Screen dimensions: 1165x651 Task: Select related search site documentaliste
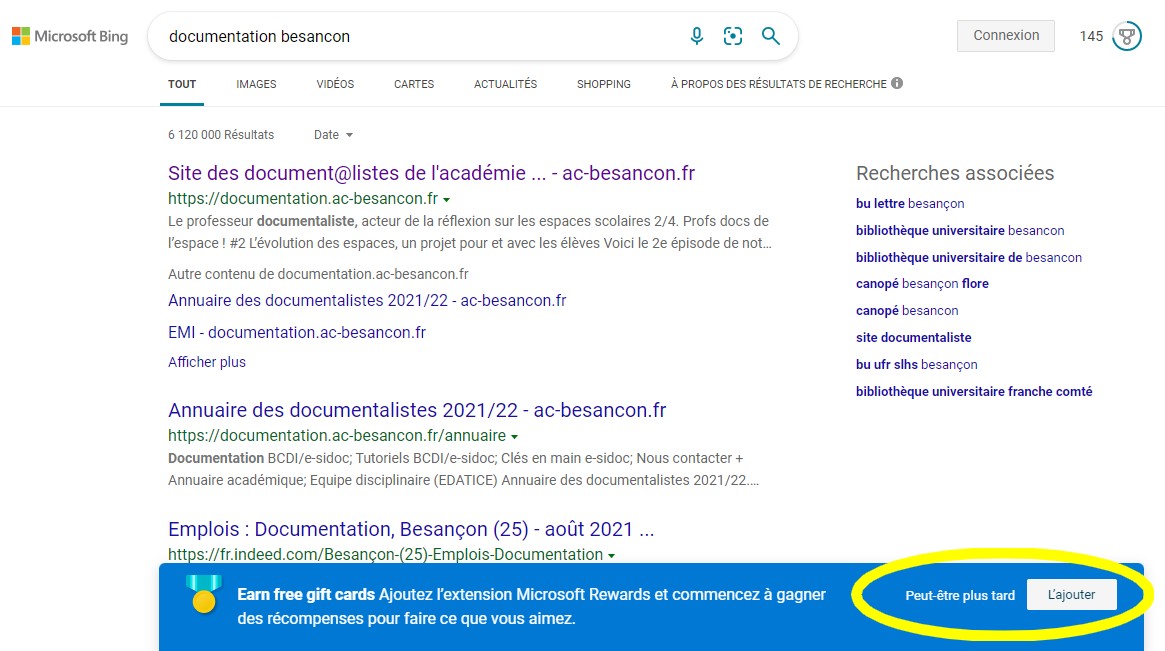(913, 337)
